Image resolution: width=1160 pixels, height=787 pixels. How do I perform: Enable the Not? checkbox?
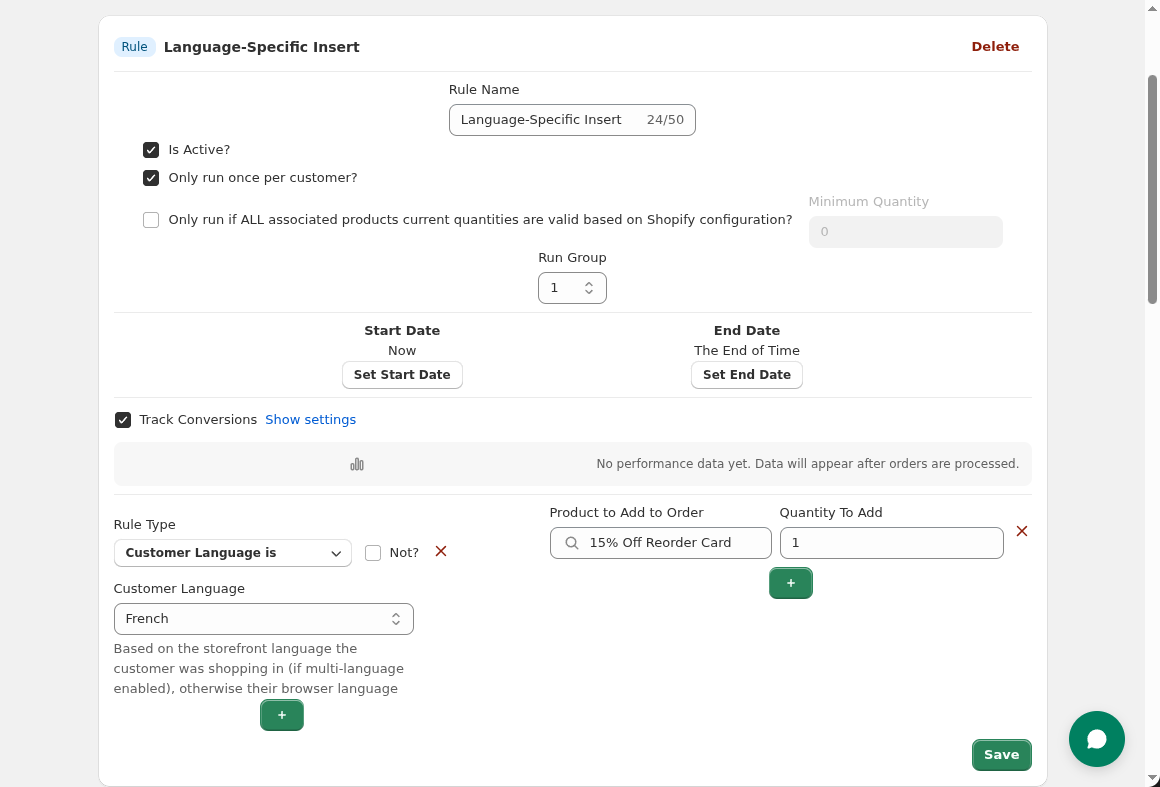(x=372, y=552)
